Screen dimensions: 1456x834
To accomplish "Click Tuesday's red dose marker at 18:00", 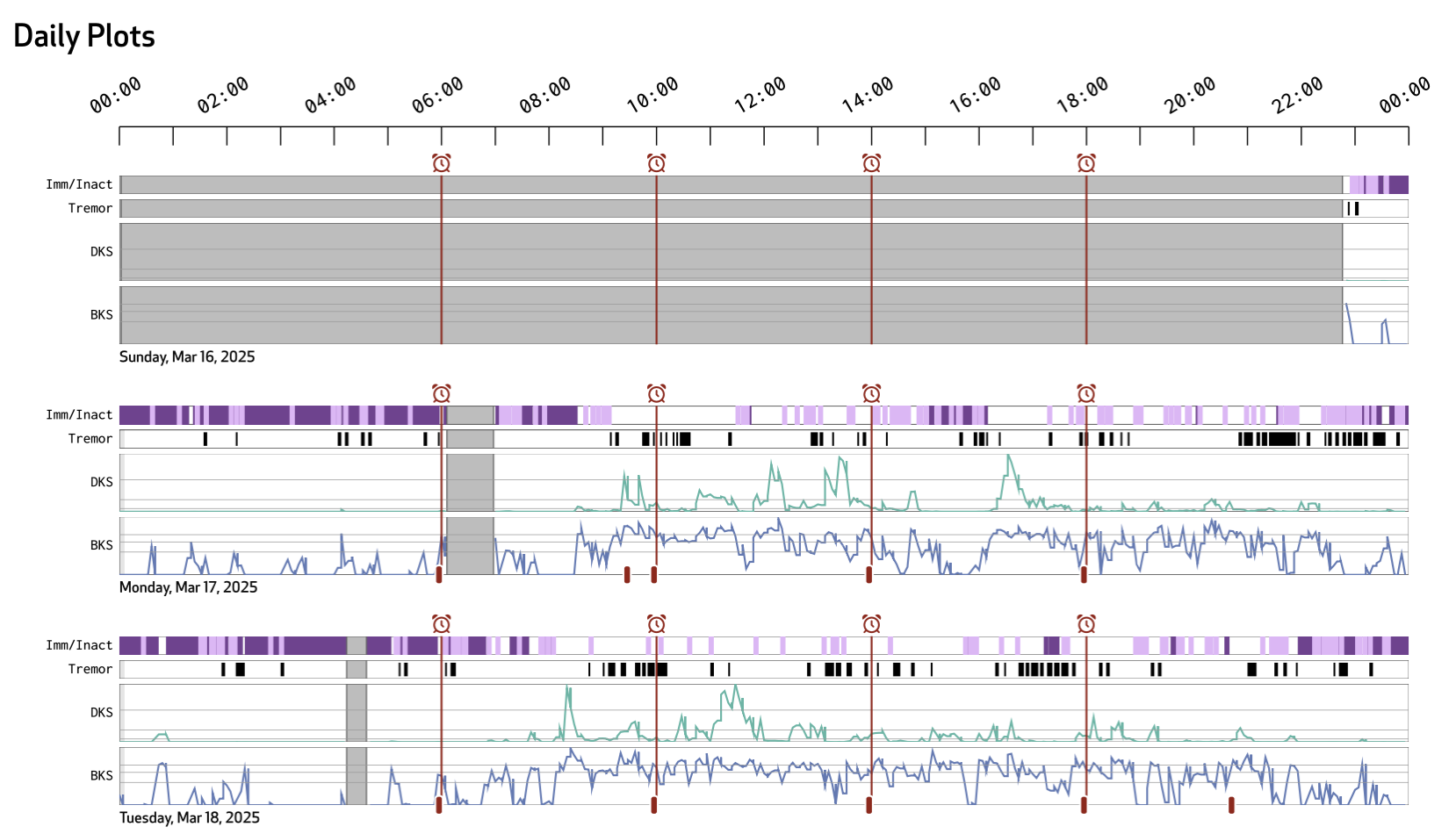I will pos(1084,805).
